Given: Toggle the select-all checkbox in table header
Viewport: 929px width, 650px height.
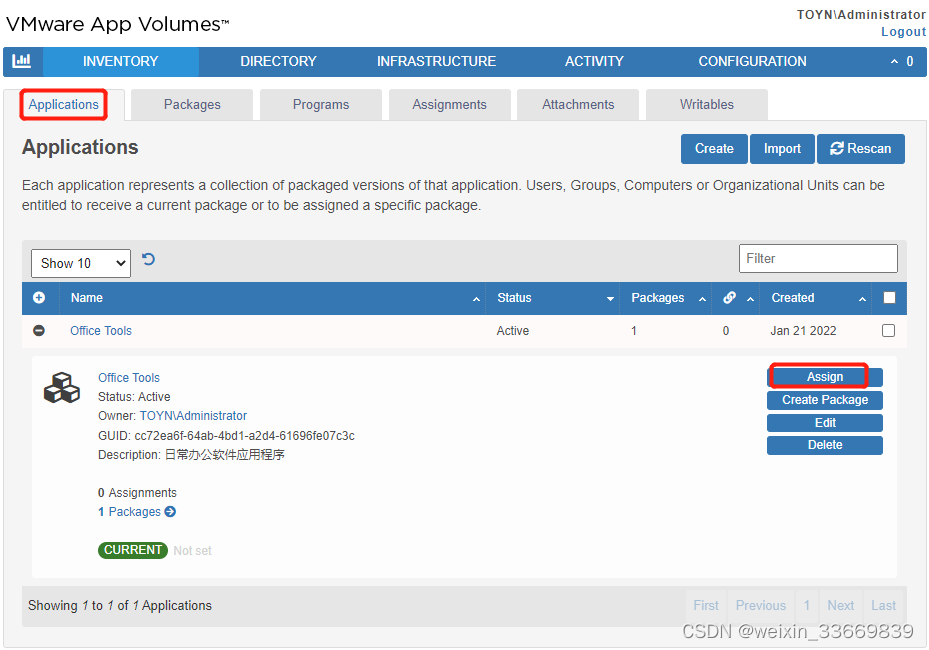Looking at the screenshot, I should 889,297.
